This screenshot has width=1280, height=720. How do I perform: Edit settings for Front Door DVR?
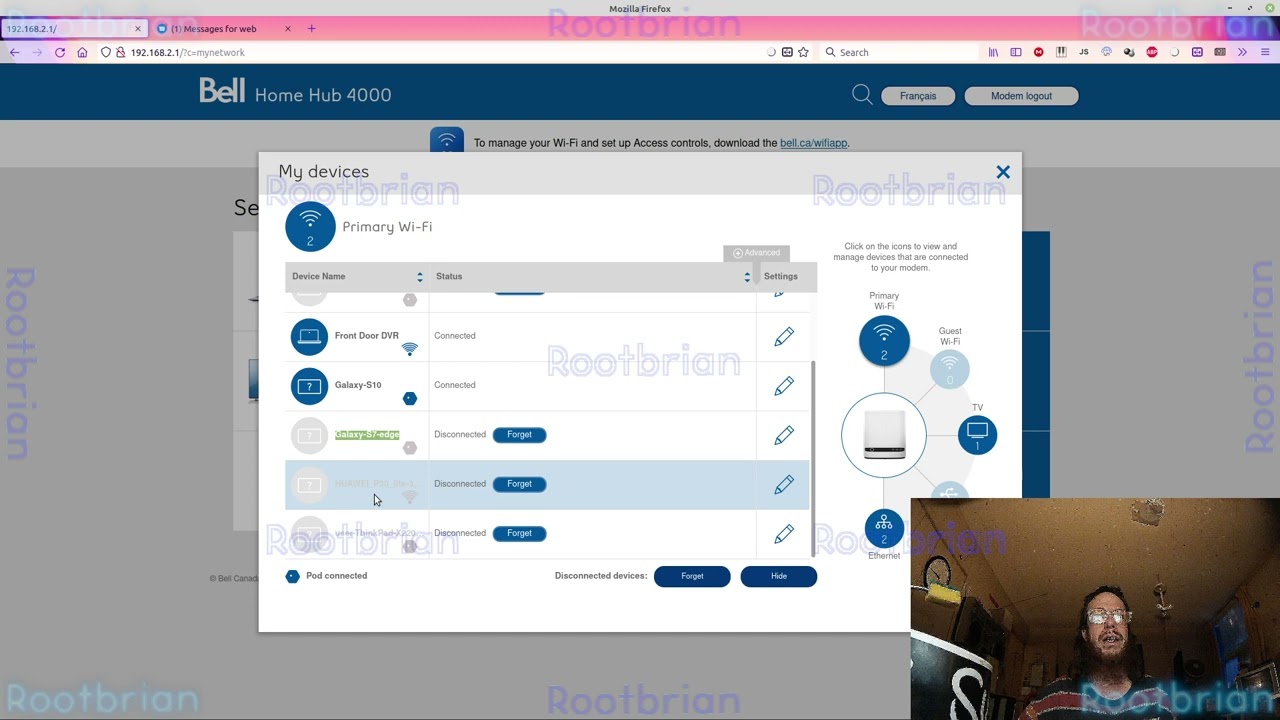[784, 337]
